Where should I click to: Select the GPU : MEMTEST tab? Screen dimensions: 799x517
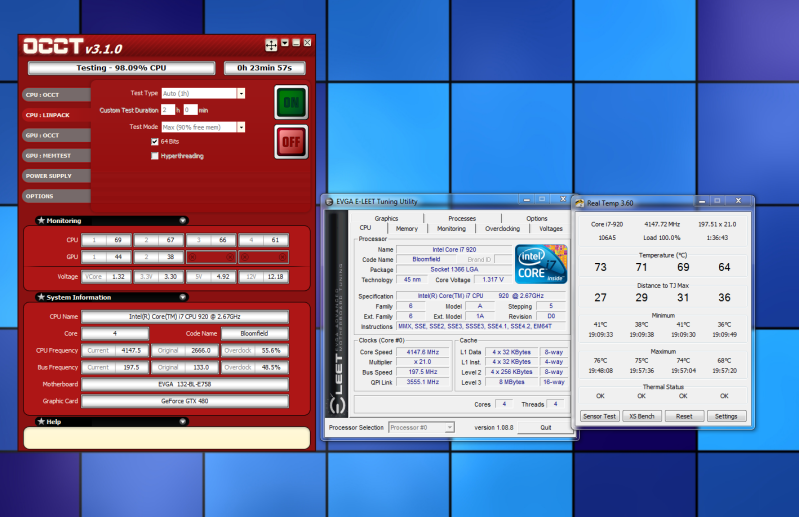[56, 155]
